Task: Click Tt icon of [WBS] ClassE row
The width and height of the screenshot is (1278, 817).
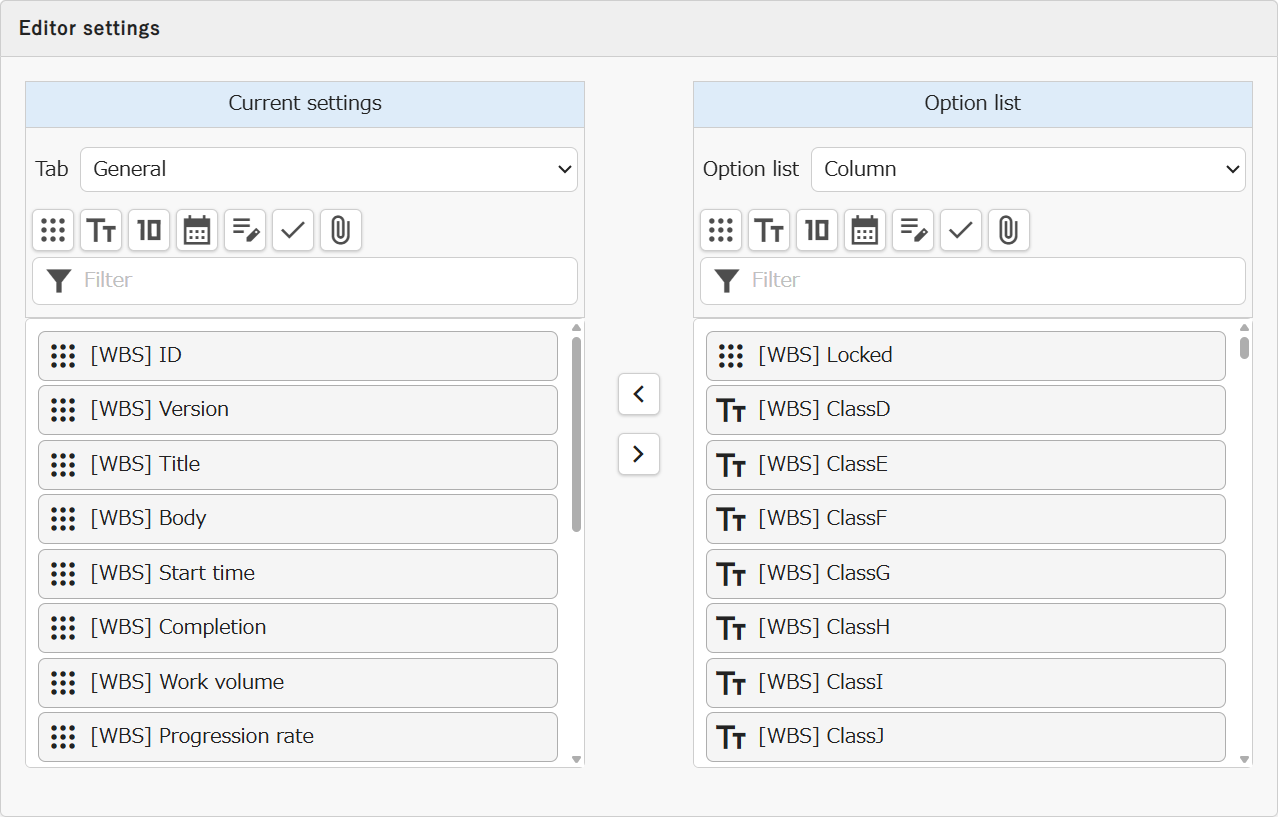Action: (731, 465)
